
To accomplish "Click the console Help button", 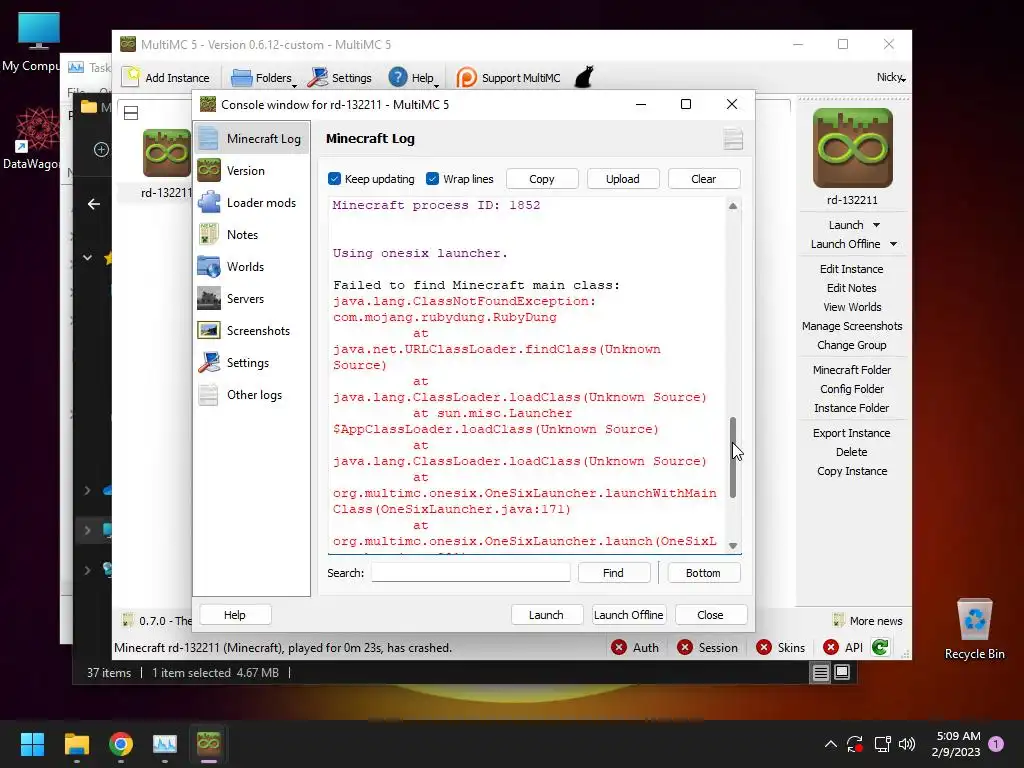I will tap(235, 615).
